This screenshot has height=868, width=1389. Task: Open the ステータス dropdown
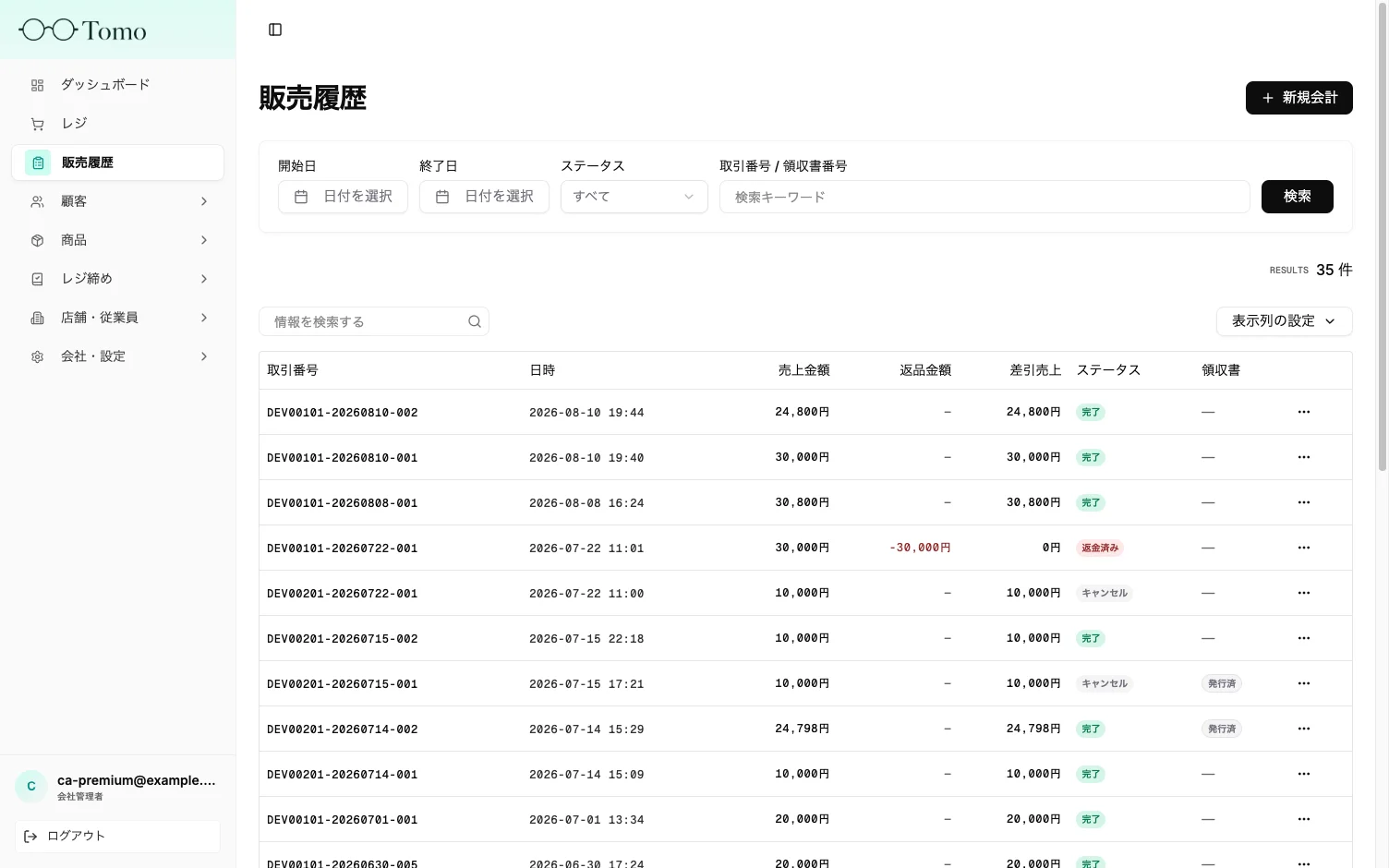(x=634, y=197)
